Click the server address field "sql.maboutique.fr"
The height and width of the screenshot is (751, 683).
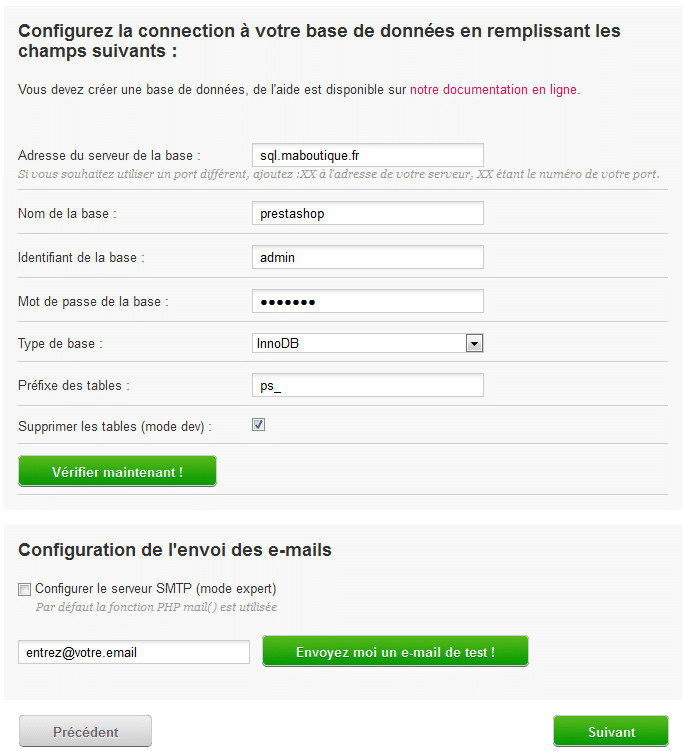point(367,155)
